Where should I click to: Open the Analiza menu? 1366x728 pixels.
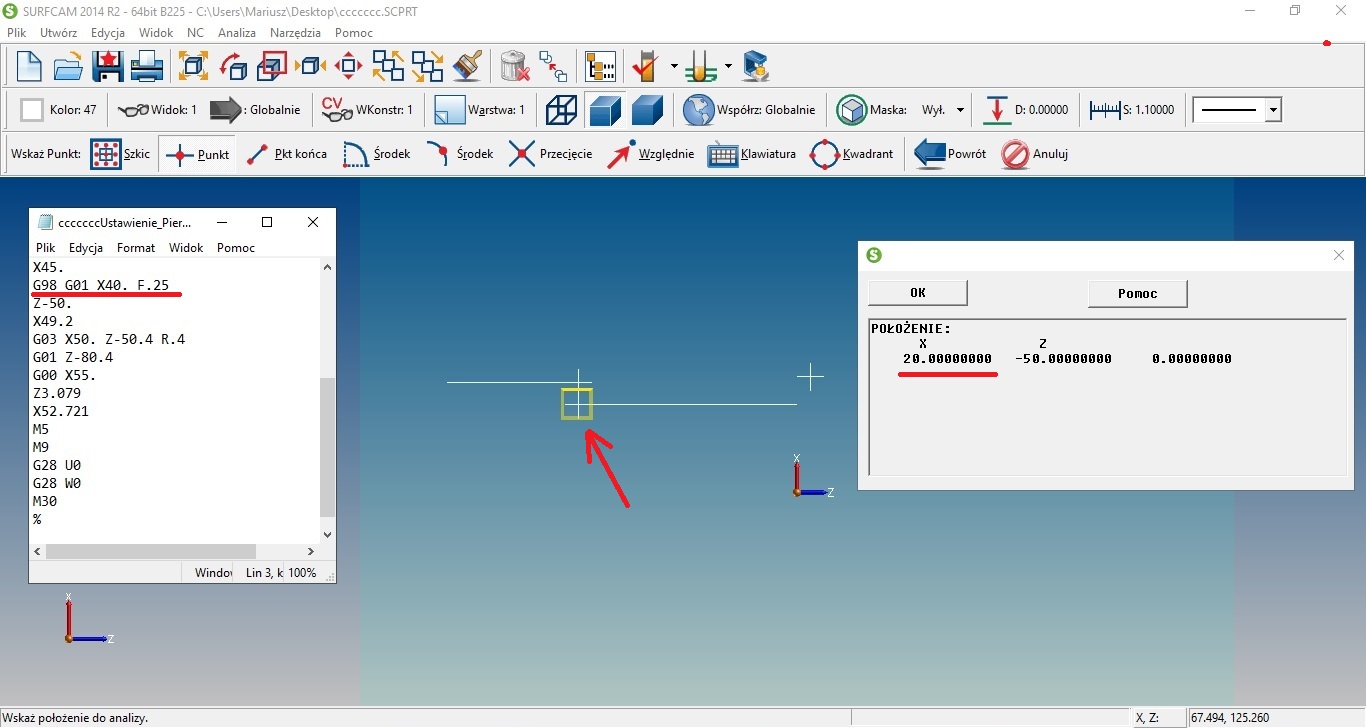(x=237, y=32)
